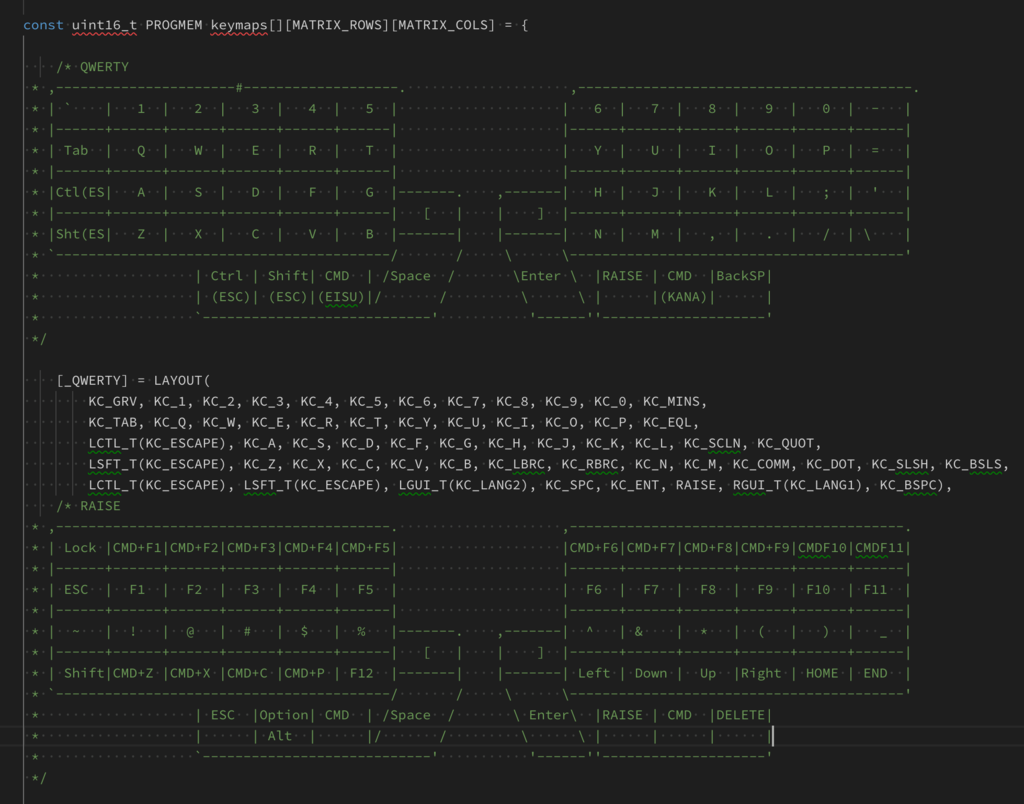Click the 'KC_SCLN' keycode

coord(712,443)
